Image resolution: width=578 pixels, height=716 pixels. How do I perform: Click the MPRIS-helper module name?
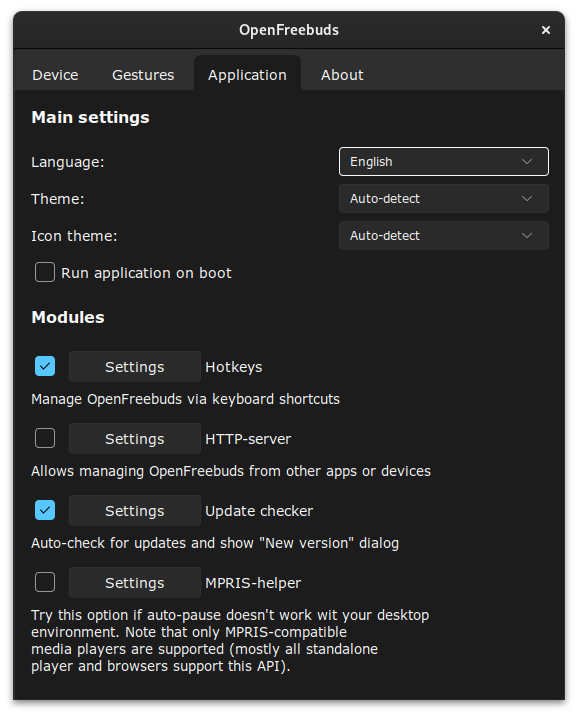(x=253, y=583)
